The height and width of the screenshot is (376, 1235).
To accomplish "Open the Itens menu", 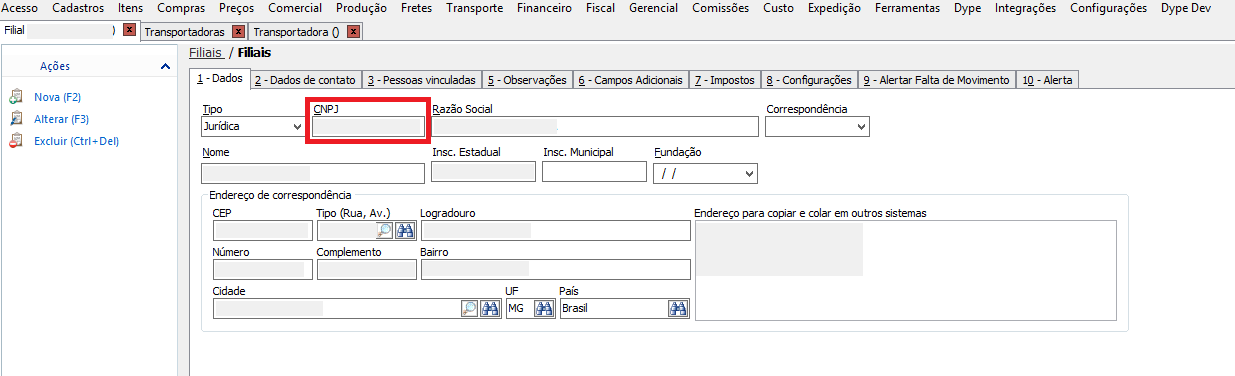I will pyautogui.click(x=130, y=8).
